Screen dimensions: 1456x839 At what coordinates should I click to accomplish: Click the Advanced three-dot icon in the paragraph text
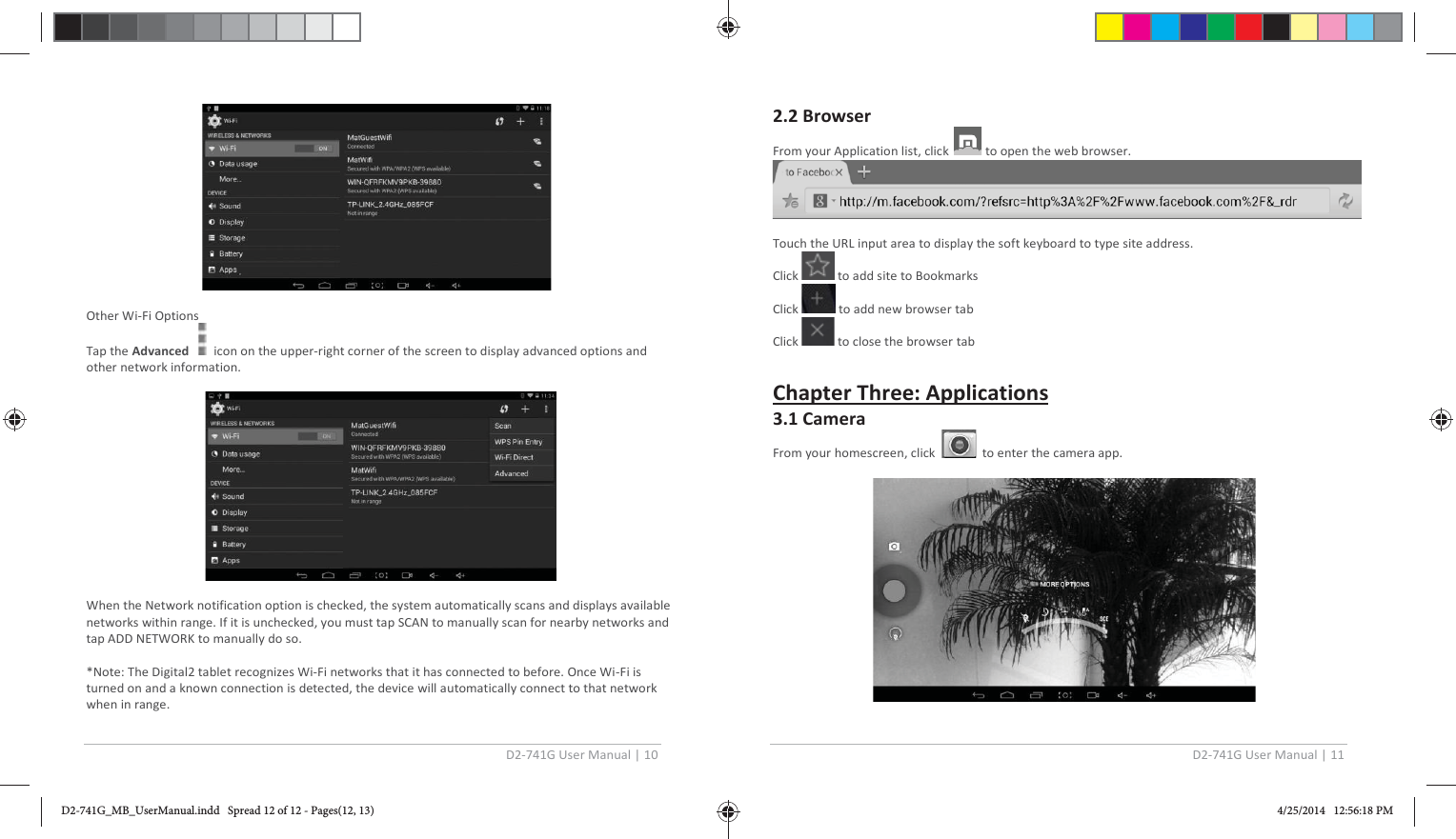pyautogui.click(x=202, y=339)
